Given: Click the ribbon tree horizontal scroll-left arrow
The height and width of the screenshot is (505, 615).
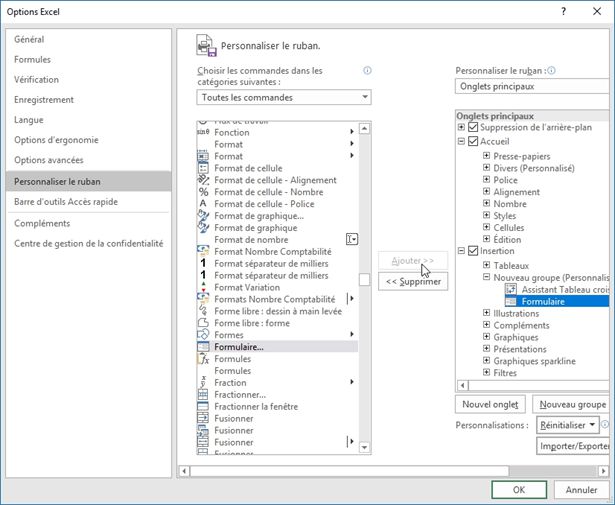Looking at the screenshot, I should 463,385.
